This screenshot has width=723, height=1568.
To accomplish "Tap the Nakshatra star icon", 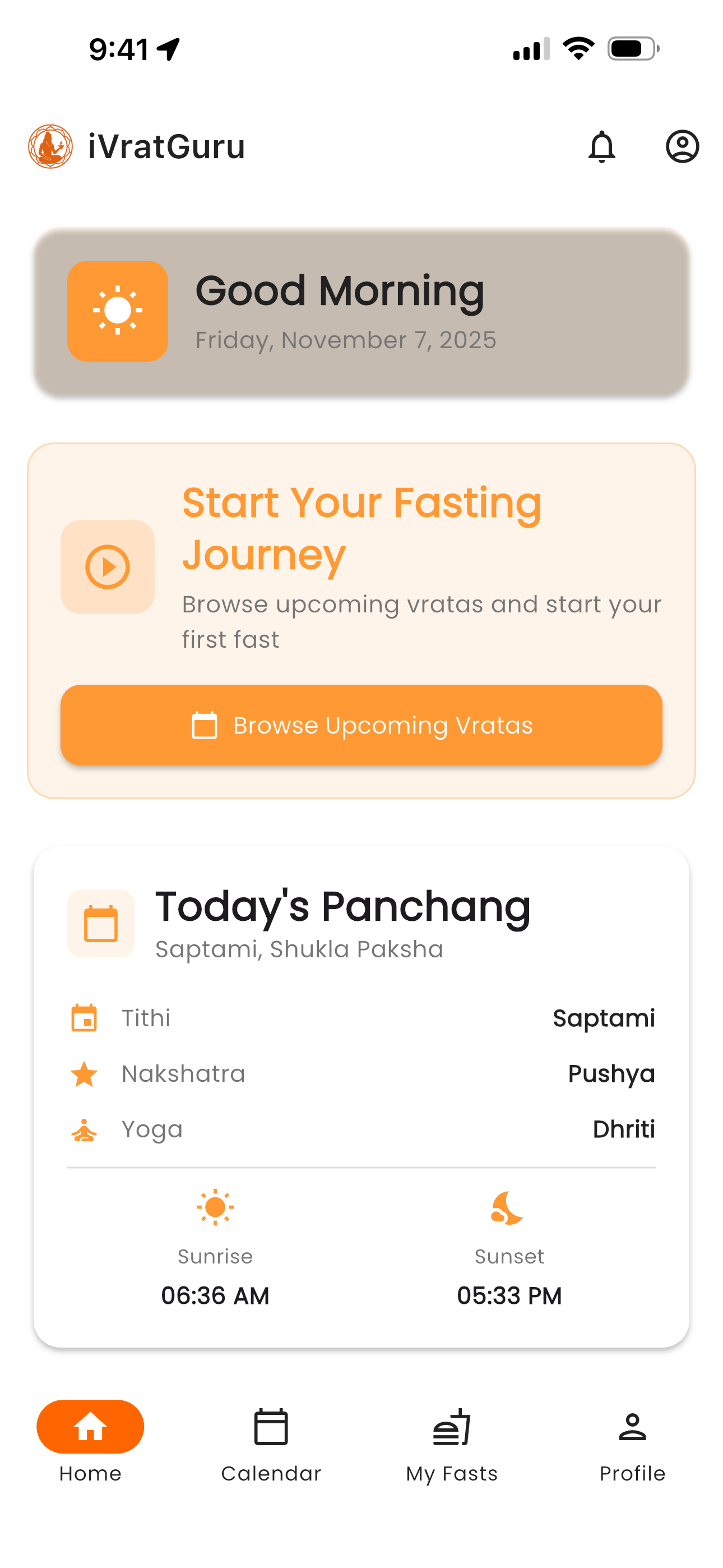I will [x=84, y=1074].
